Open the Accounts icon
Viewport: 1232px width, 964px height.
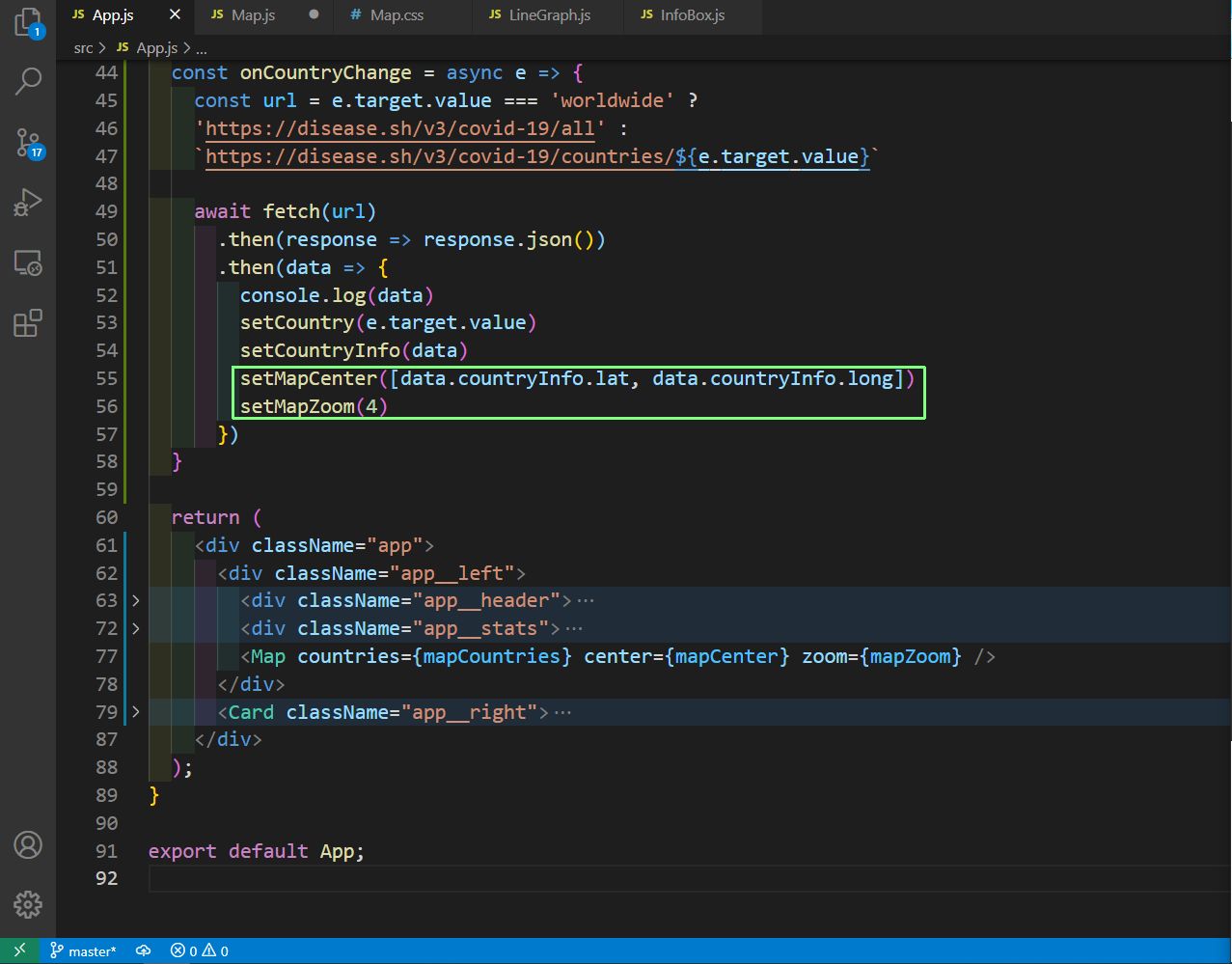pos(28,845)
